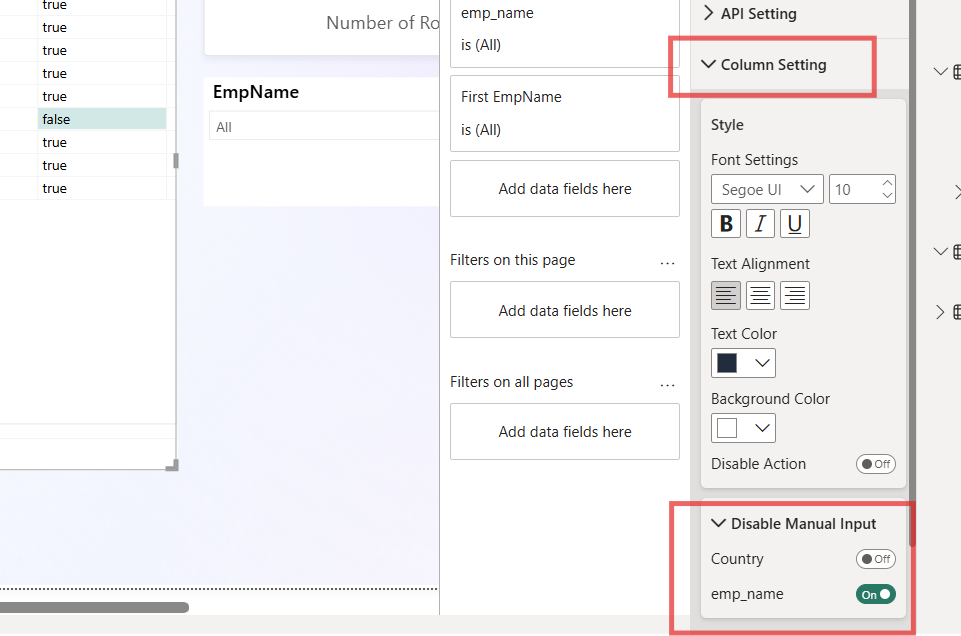Toggle bold font style
Screen dimensions: 961x636
pos(726,224)
